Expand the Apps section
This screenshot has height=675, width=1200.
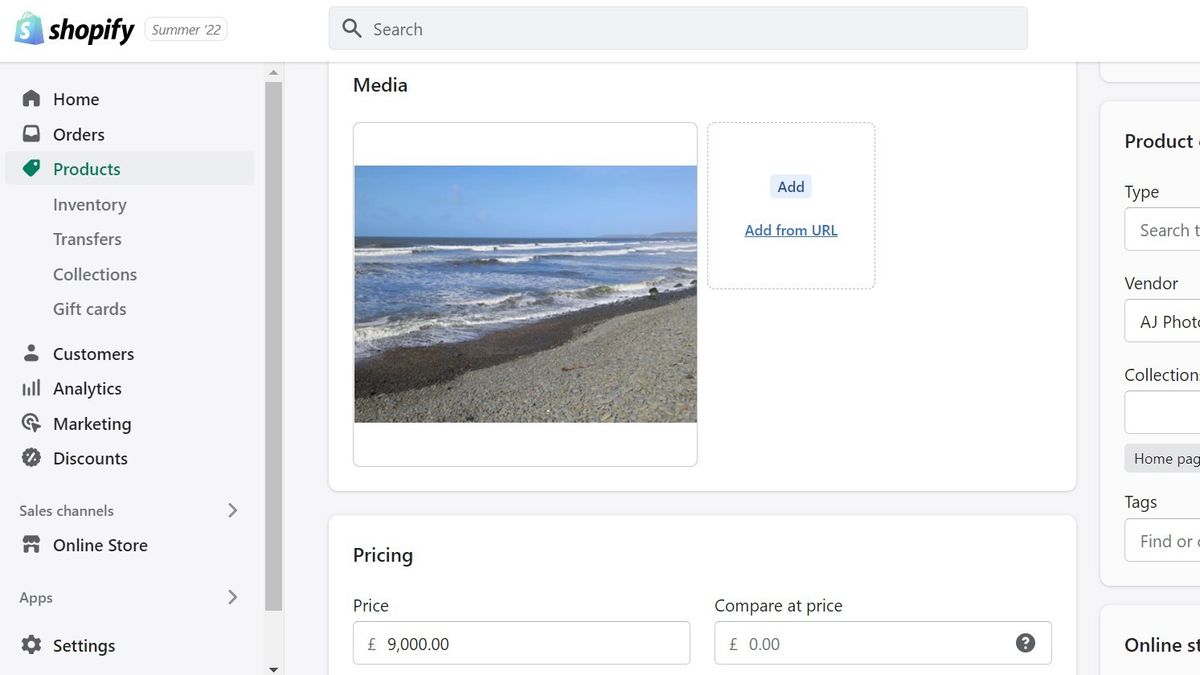coord(232,597)
